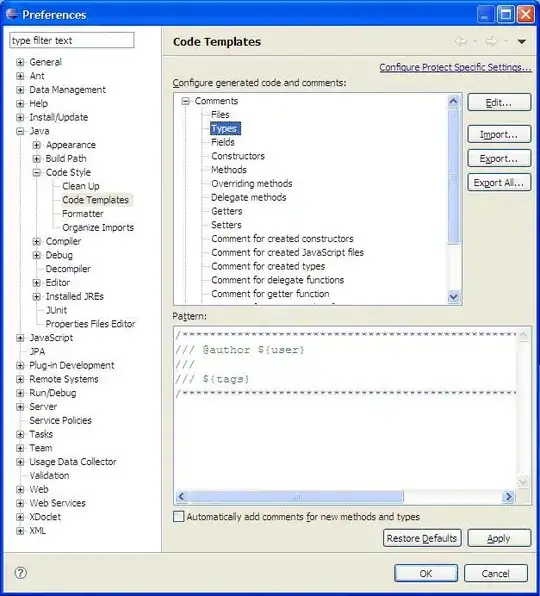Expand the Debug node under Java

tap(36, 255)
